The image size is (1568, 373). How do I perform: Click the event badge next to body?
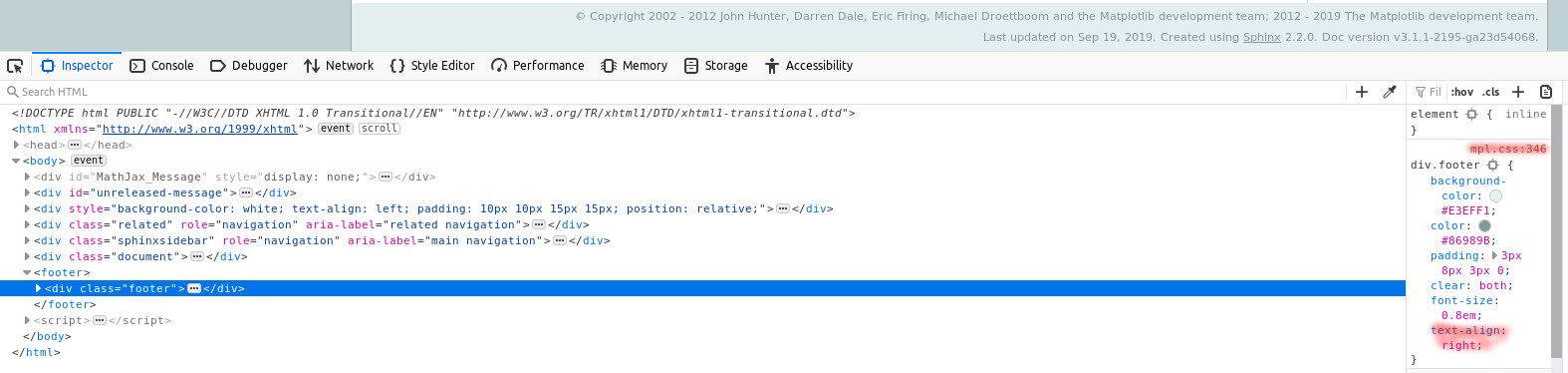(88, 161)
